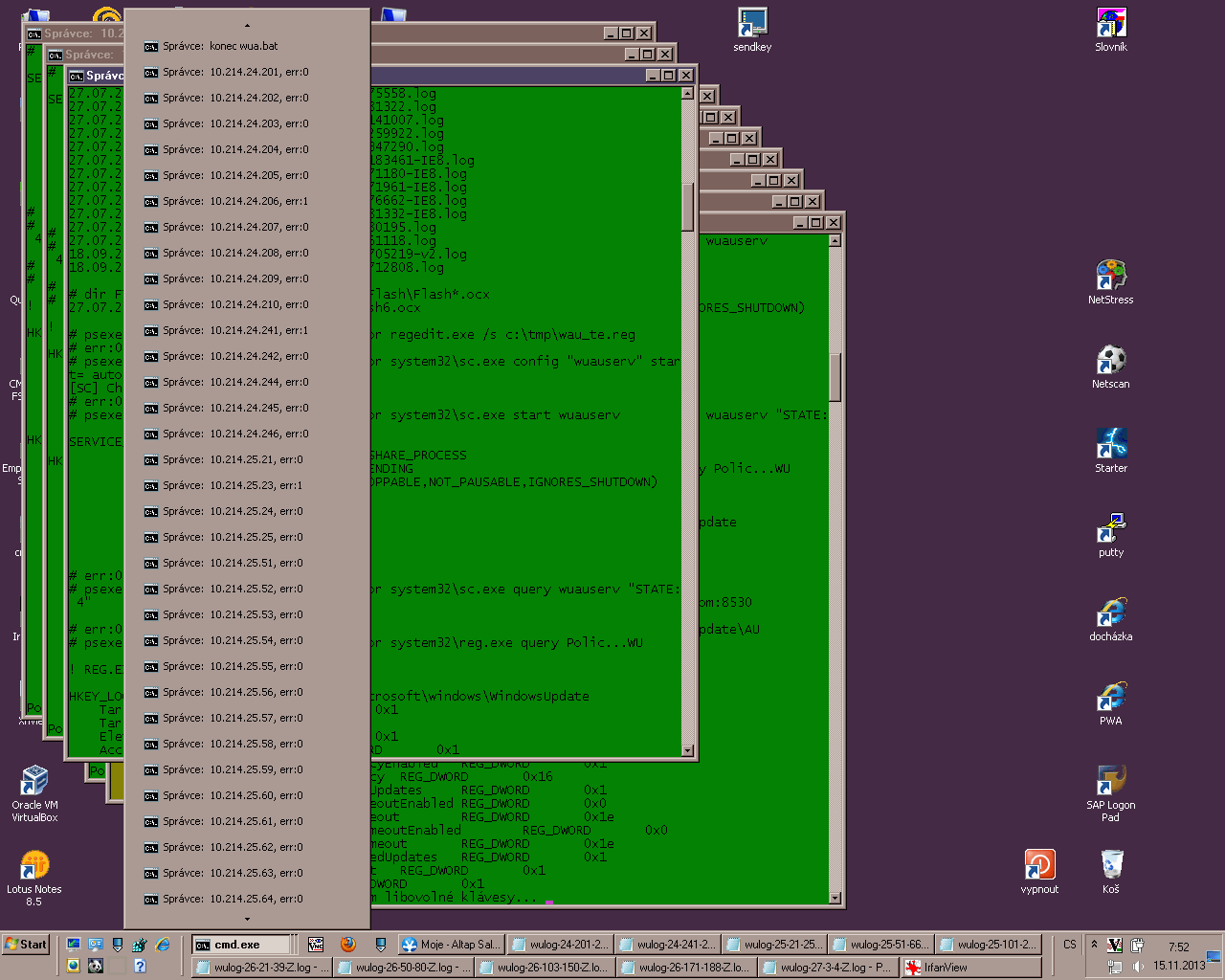Select the Netscan desktop icon
The image size is (1225, 980).
click(x=1110, y=364)
